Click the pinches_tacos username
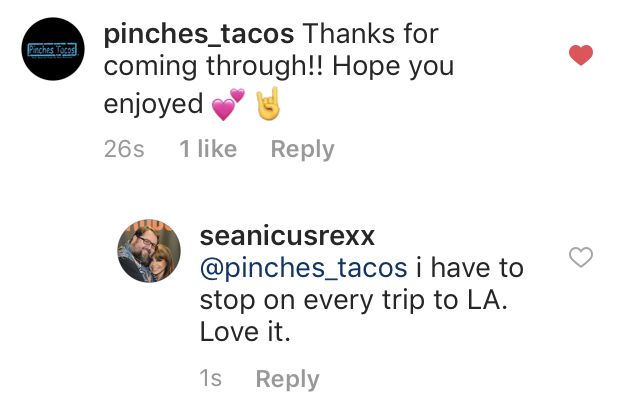 coord(198,32)
